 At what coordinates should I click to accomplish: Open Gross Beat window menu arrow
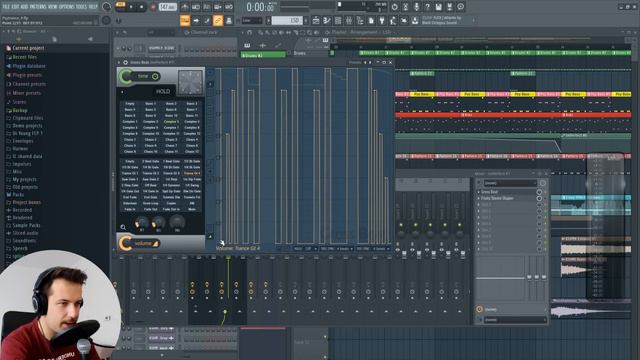click(119, 62)
